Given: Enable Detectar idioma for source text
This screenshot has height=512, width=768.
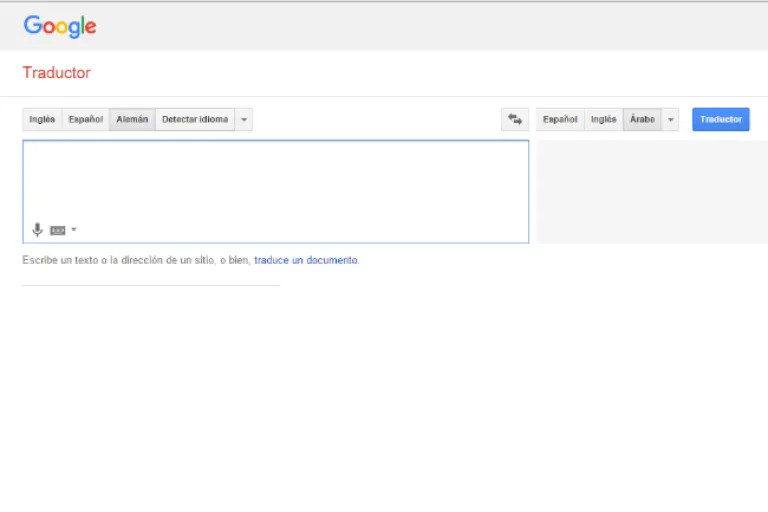Looking at the screenshot, I should pyautogui.click(x=195, y=119).
